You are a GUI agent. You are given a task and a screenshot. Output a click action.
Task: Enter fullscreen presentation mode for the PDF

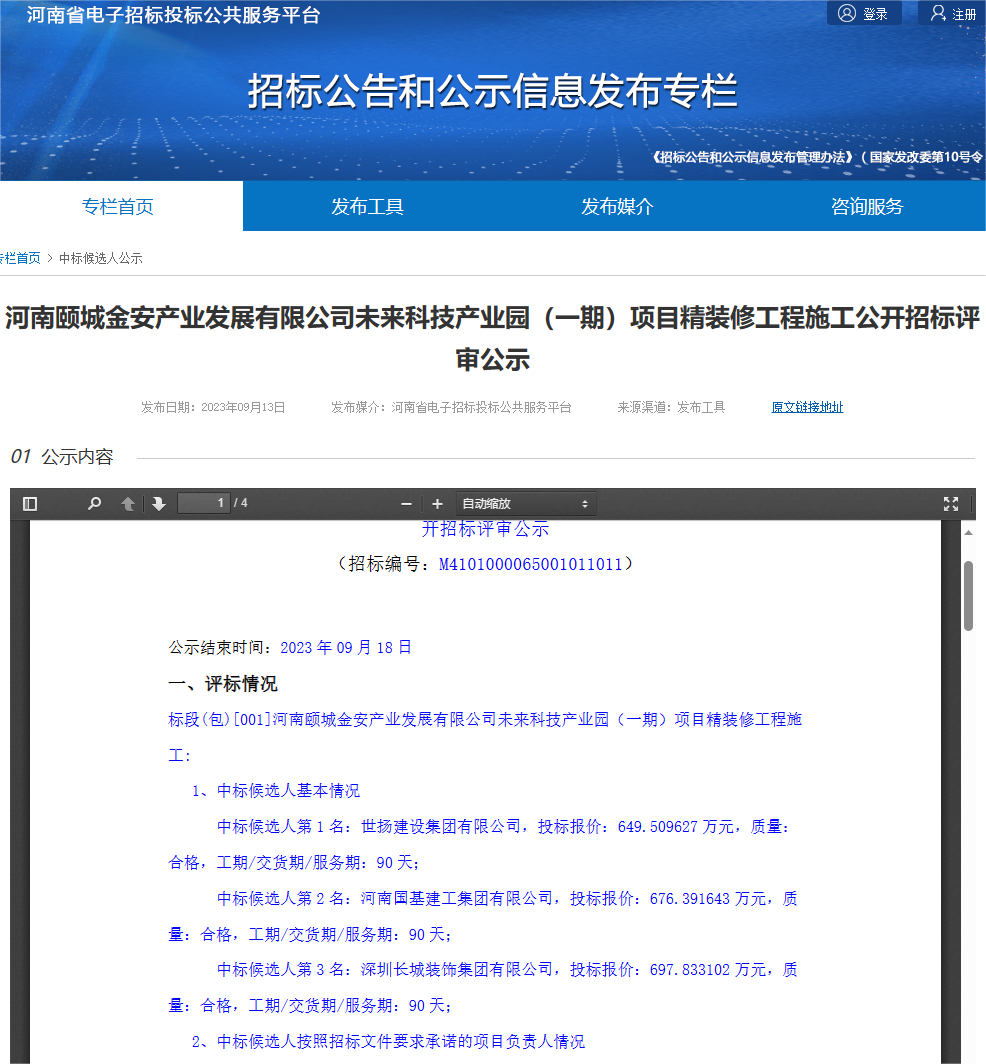click(x=950, y=503)
